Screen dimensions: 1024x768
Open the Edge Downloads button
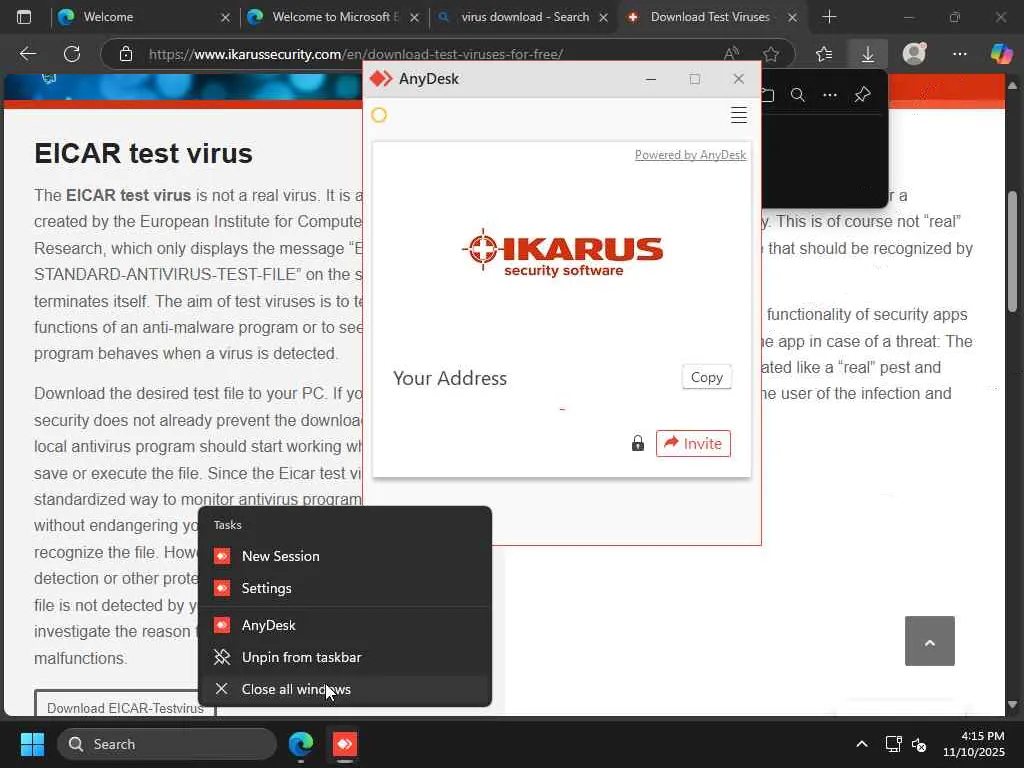pos(867,54)
